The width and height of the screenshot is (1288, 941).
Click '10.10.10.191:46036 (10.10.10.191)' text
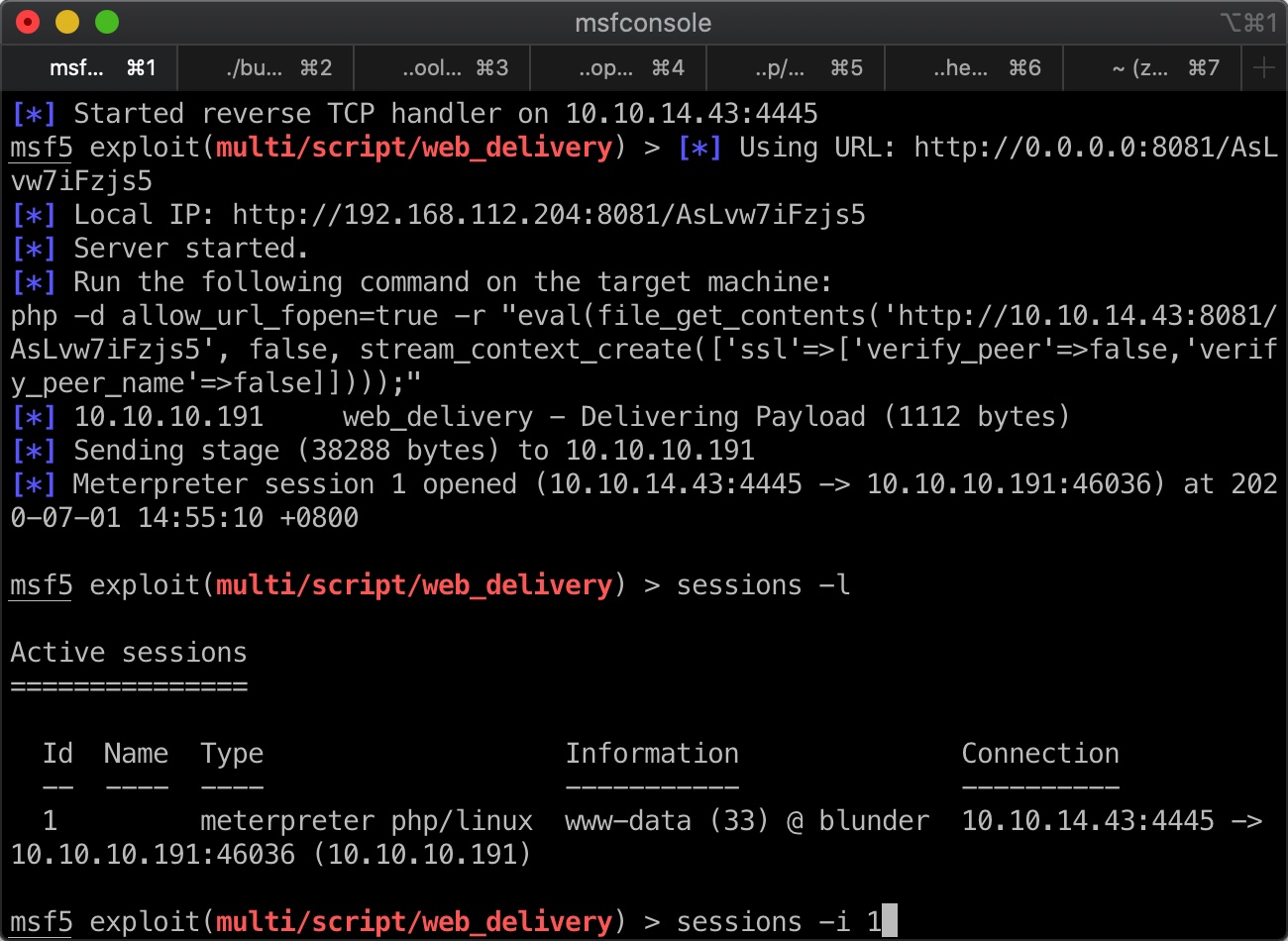271,855
